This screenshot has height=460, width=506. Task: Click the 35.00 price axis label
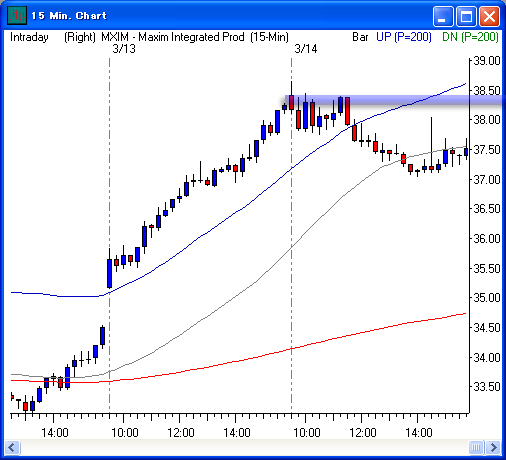tap(487, 297)
